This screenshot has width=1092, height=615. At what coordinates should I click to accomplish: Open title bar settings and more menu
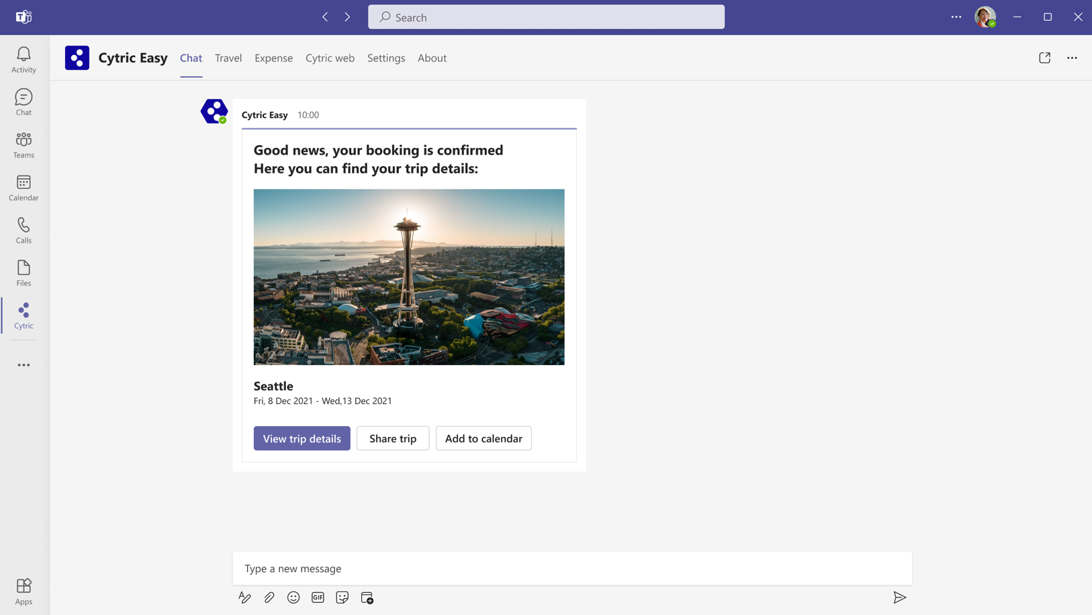pyautogui.click(x=956, y=17)
